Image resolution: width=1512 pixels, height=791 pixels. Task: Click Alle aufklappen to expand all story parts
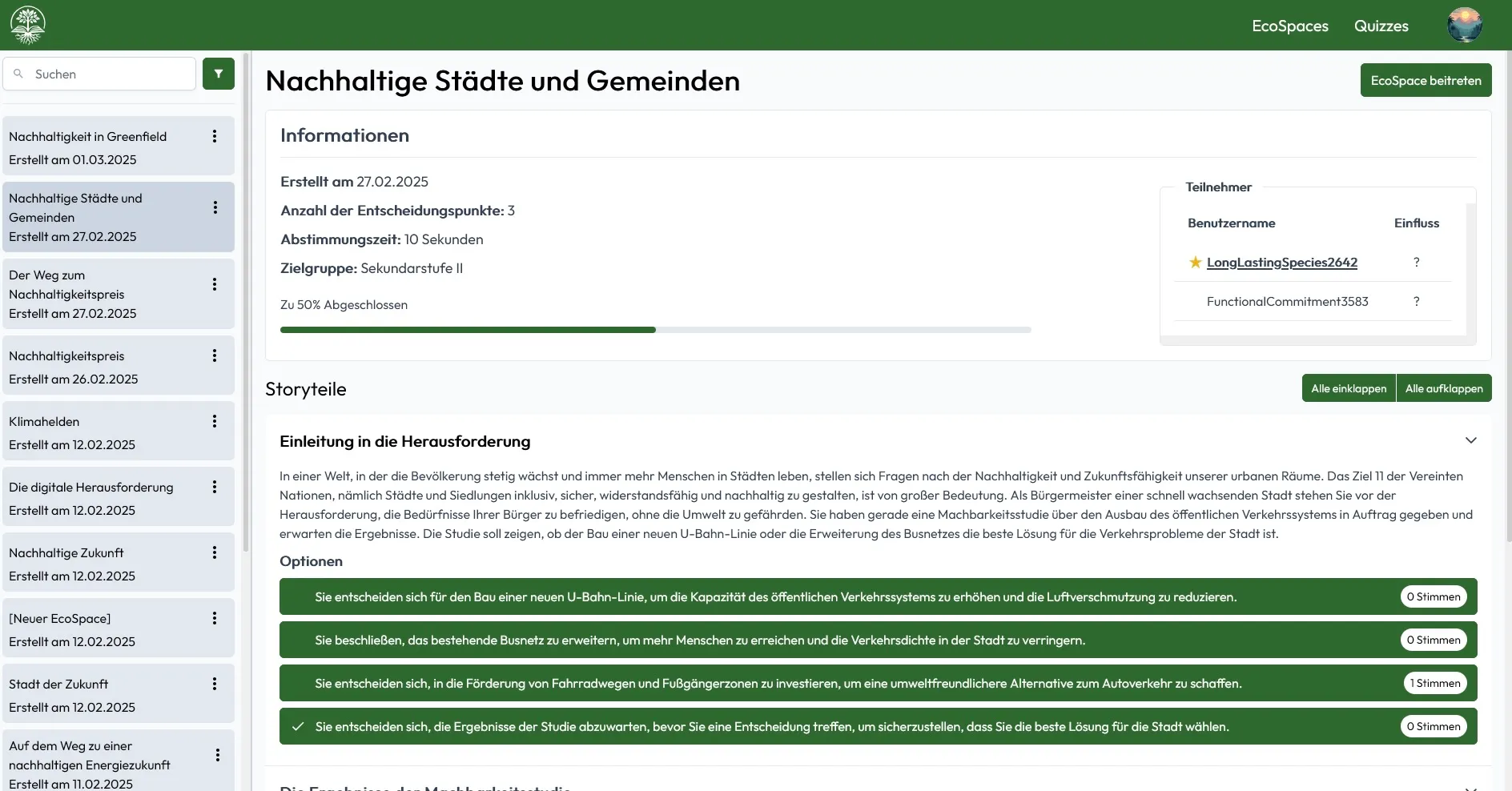1445,387
